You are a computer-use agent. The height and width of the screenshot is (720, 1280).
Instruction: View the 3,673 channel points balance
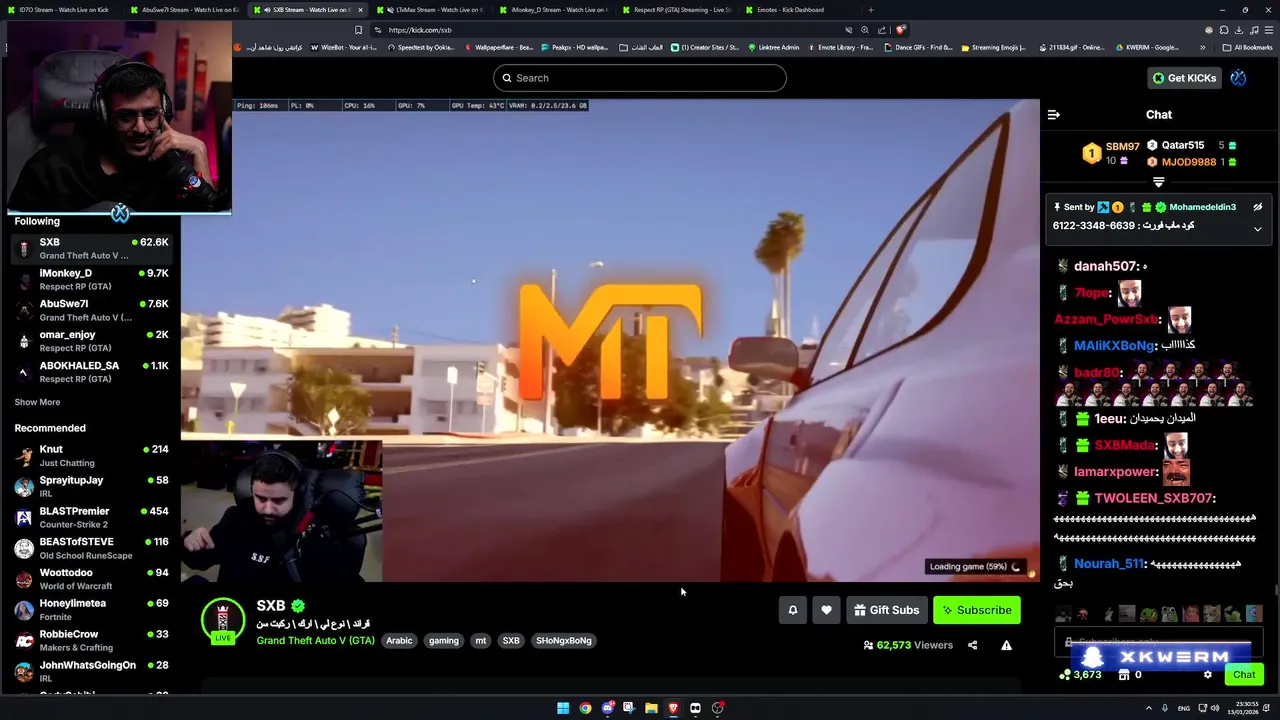click(1080, 675)
